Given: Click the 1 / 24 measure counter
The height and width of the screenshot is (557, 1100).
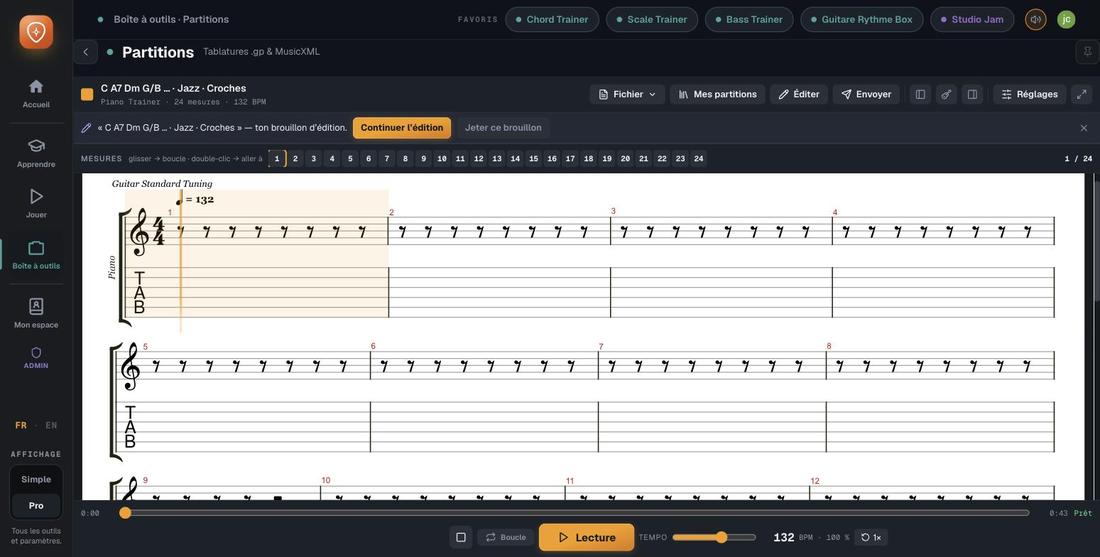Looking at the screenshot, I should tap(1078, 159).
